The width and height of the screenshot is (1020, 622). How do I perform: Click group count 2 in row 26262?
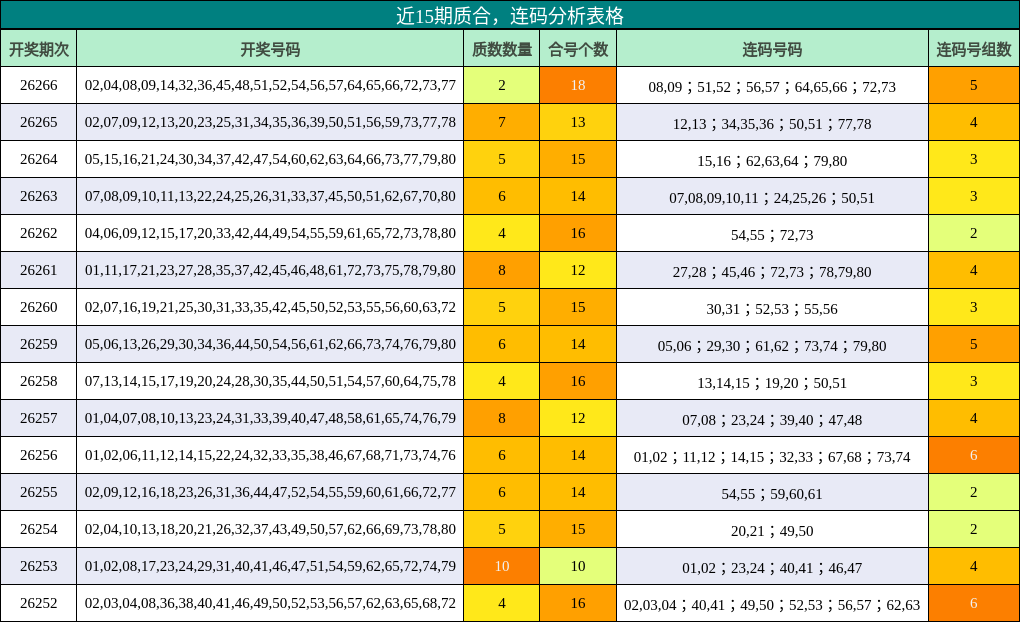[x=974, y=233]
